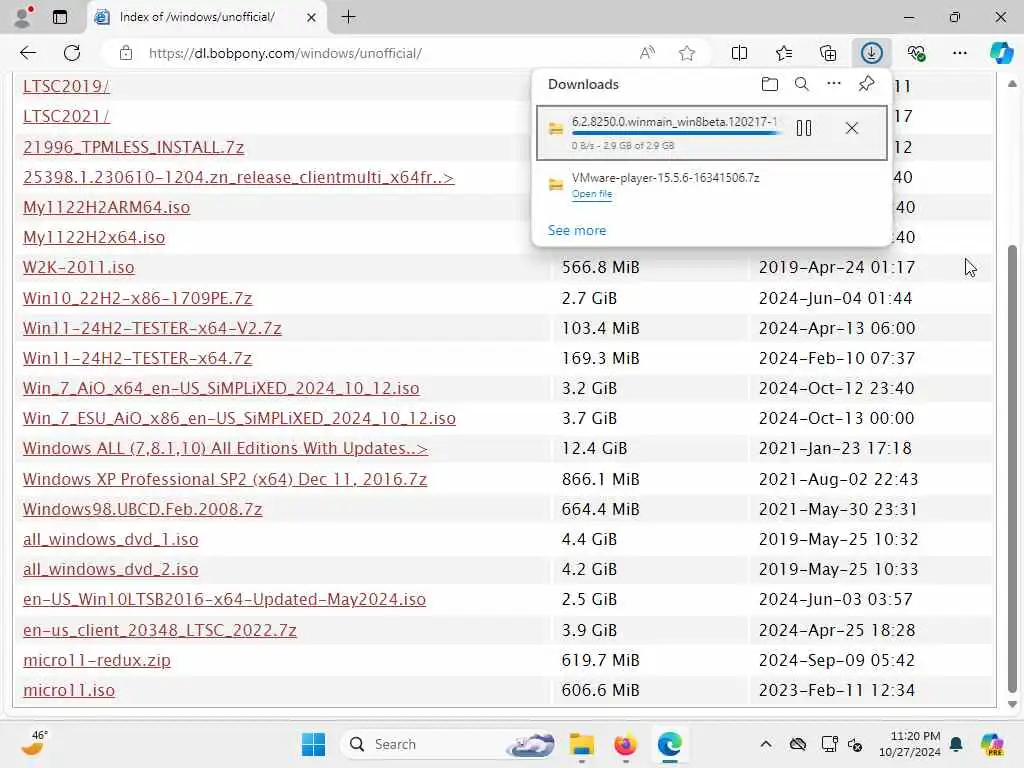1024x768 pixels.
Task: Download My1122H2x64.iso
Action: click(x=94, y=237)
